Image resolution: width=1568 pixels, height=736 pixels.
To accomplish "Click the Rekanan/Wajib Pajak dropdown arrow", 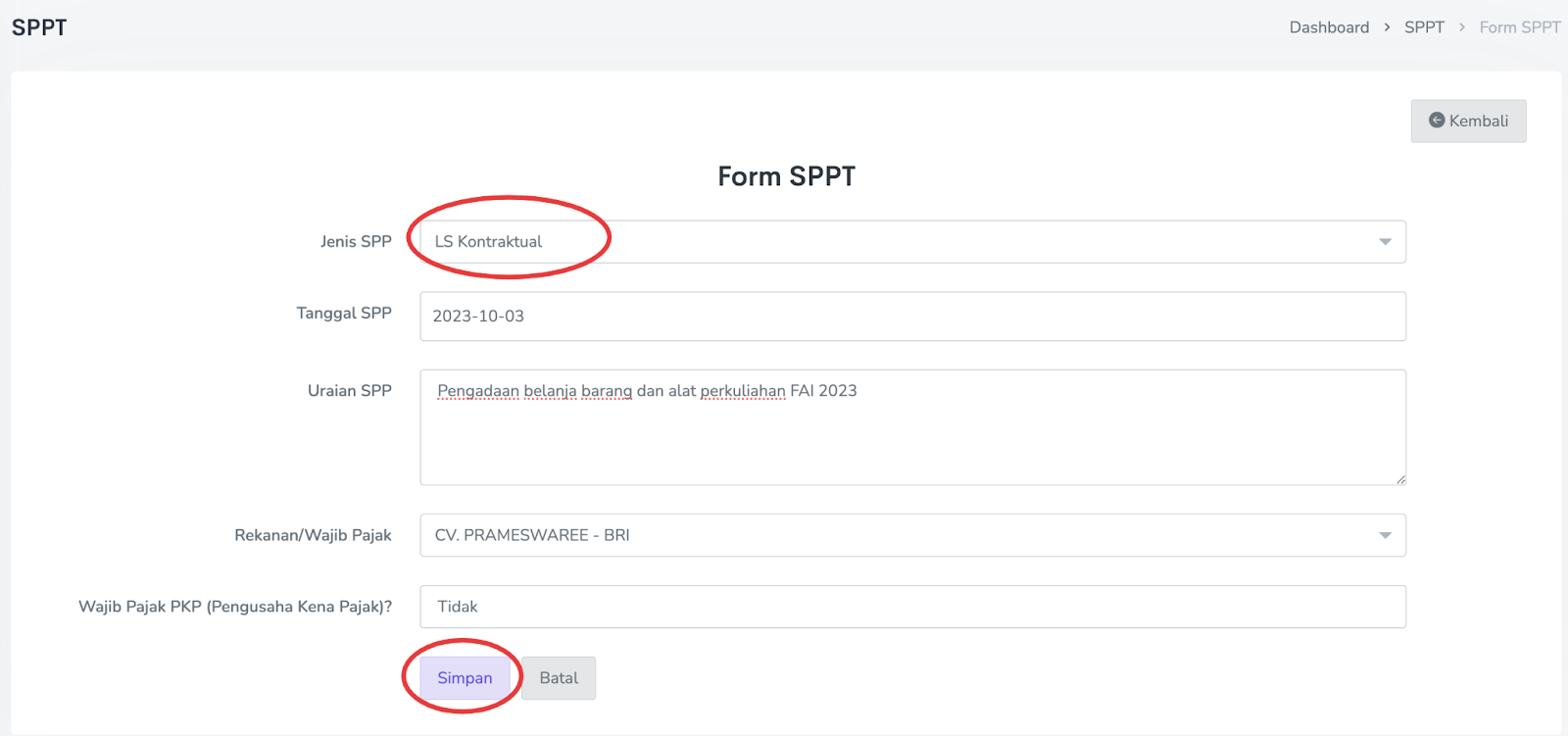I will [x=1385, y=536].
